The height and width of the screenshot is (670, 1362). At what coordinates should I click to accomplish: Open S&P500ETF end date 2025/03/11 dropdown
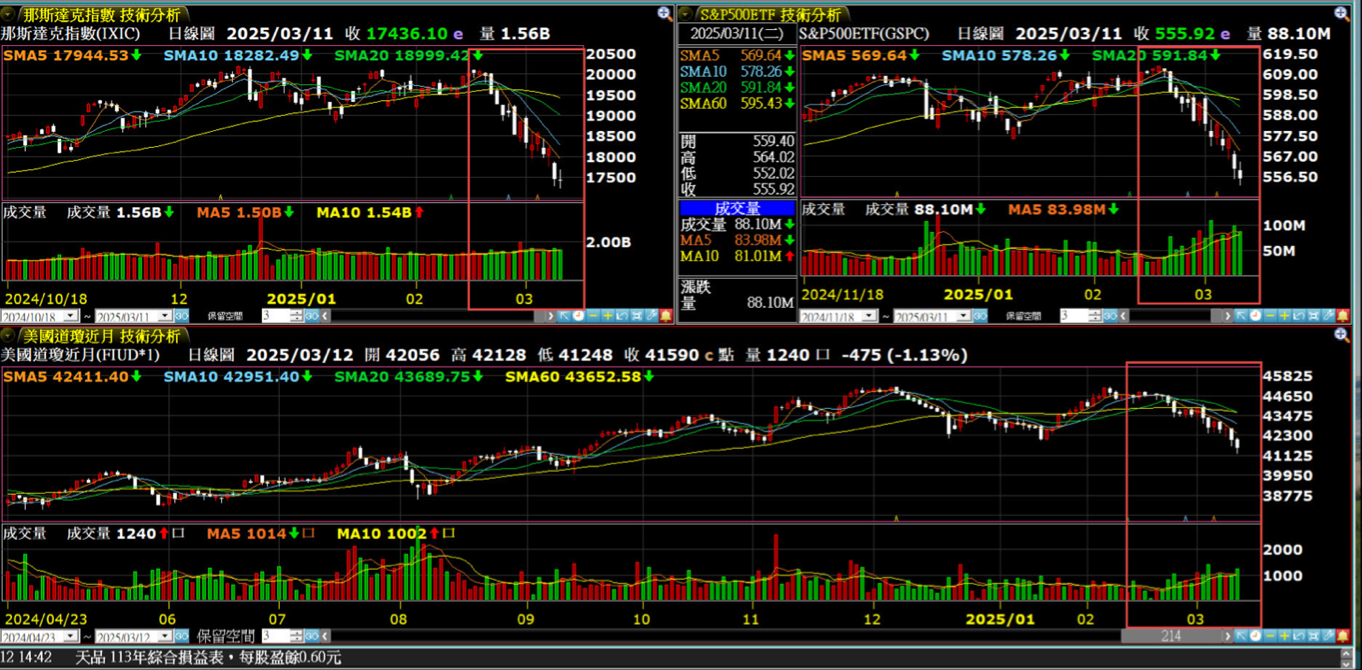point(962,316)
